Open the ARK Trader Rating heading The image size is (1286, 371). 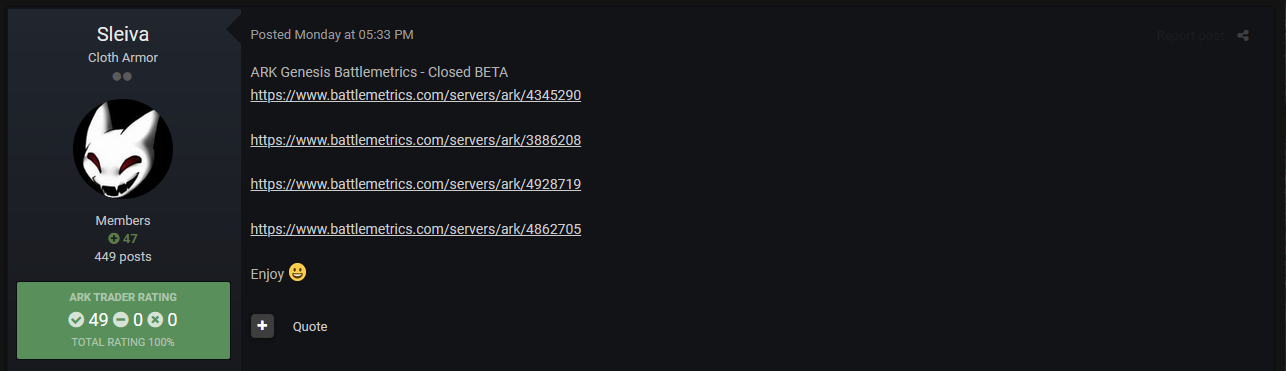pos(123,297)
